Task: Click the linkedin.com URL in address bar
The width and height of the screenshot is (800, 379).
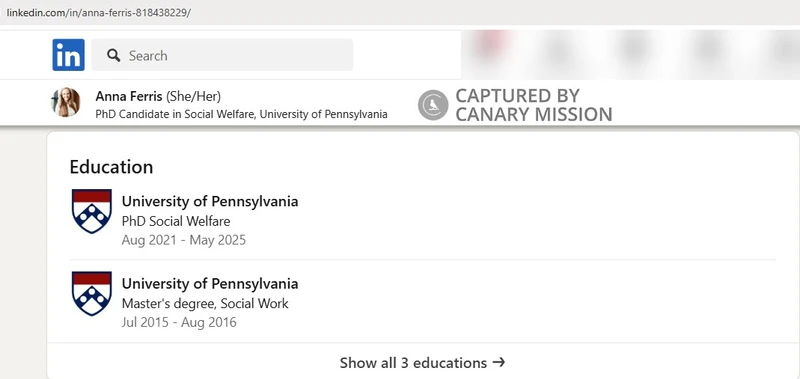Action: (98, 13)
